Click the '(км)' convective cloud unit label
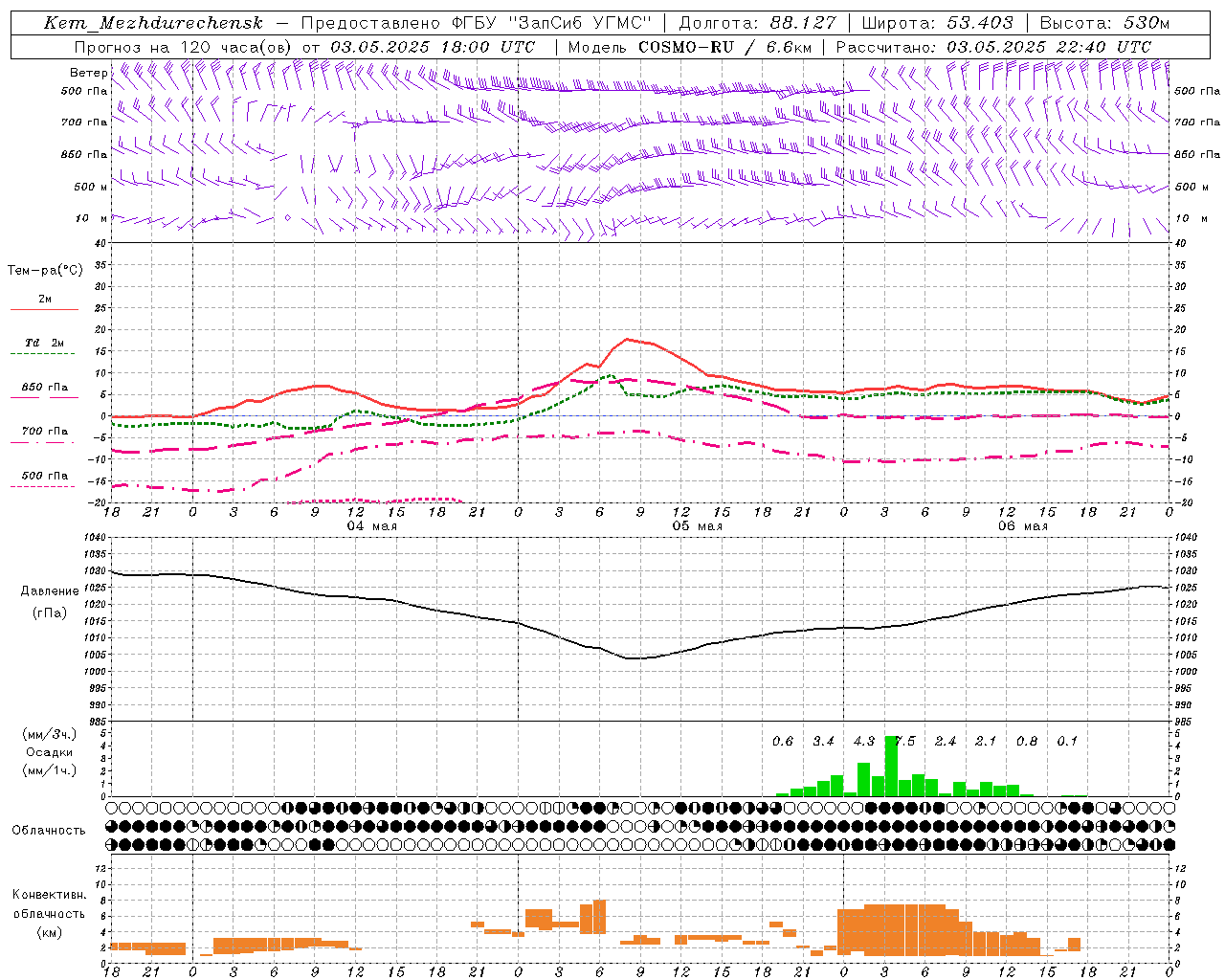The image size is (1225, 980). pyautogui.click(x=50, y=932)
